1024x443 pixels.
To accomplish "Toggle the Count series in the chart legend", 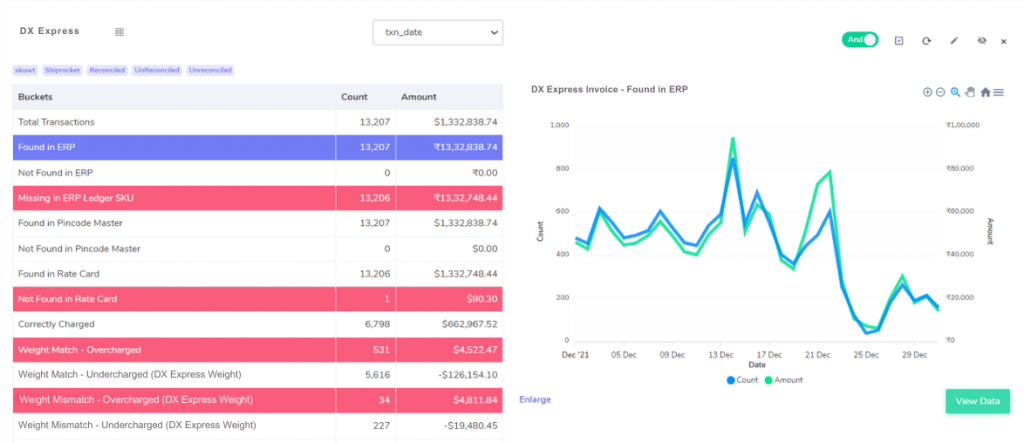I will tap(743, 380).
